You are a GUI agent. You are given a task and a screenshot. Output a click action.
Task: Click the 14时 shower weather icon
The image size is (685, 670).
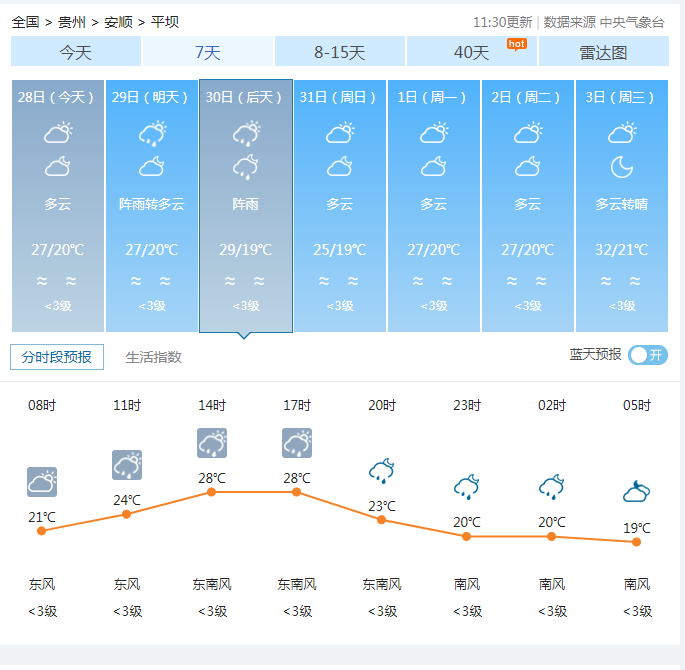coord(212,443)
